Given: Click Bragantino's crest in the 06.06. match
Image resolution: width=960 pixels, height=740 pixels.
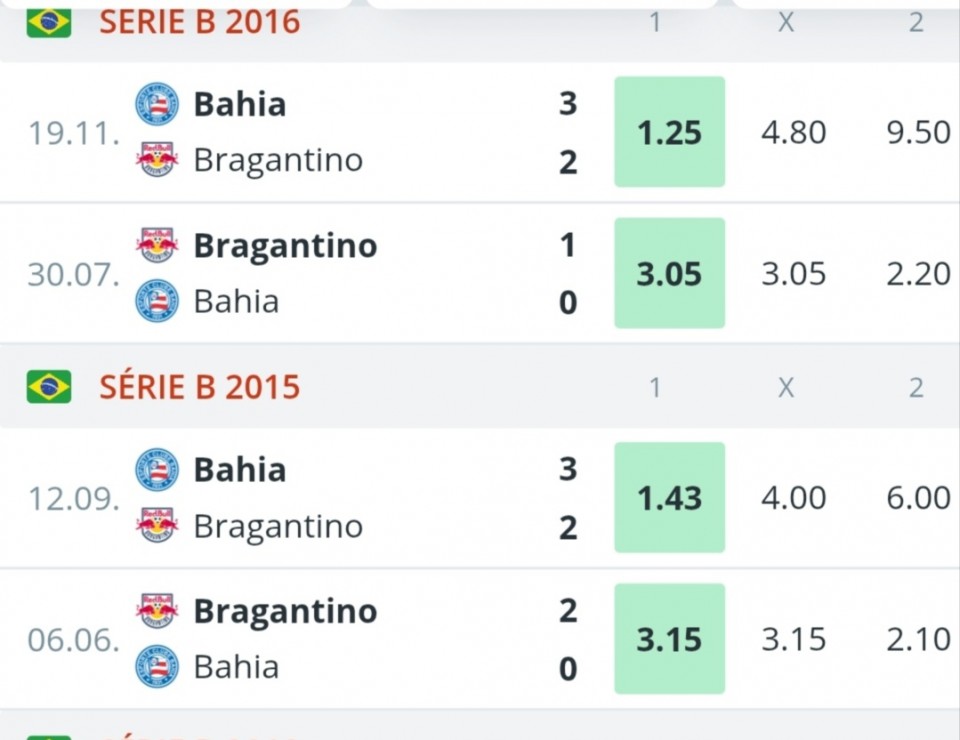Looking at the screenshot, I should click(x=157, y=611).
